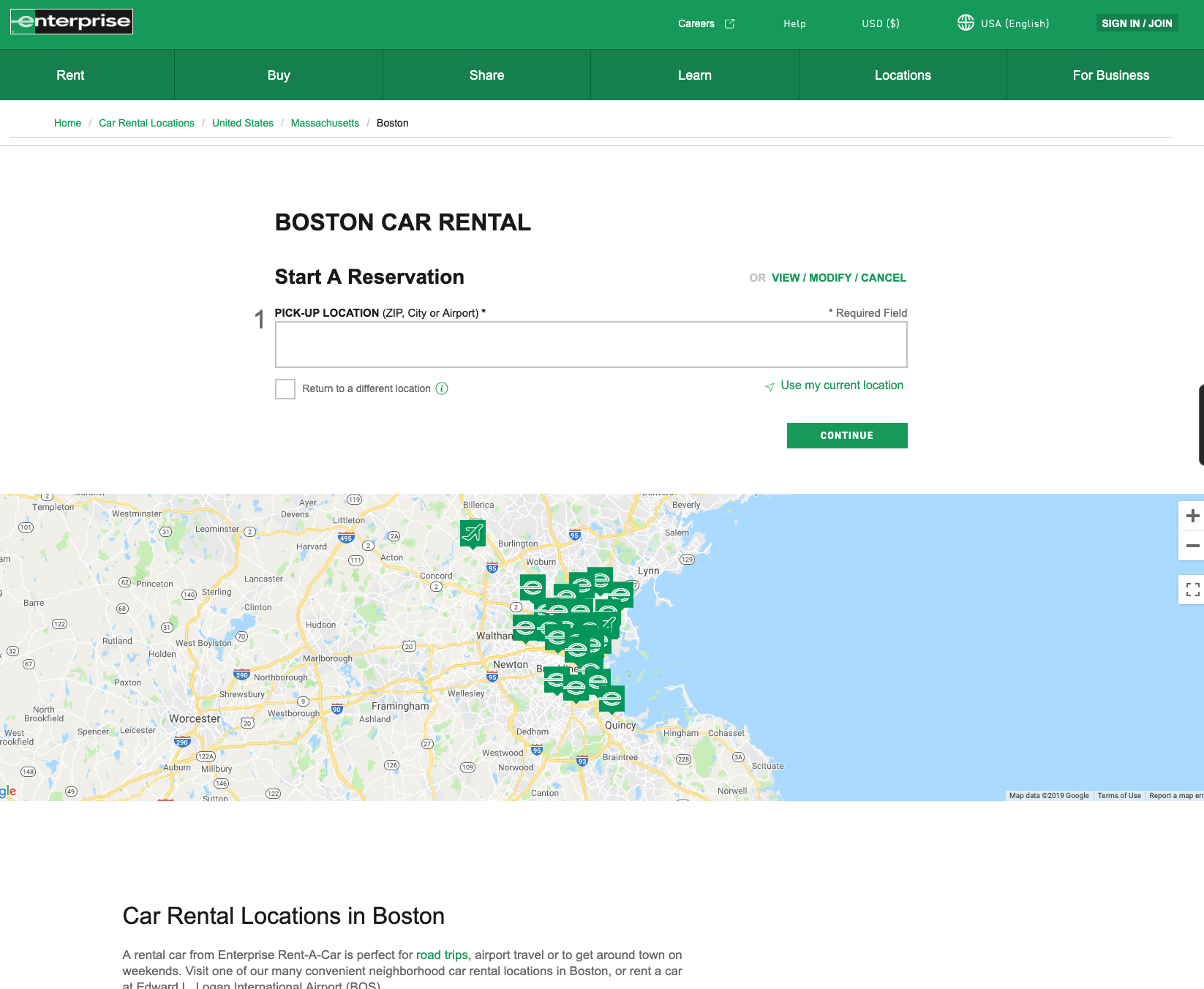Open VIEW / MODIFY / CANCEL link
Image resolution: width=1204 pixels, height=989 pixels.
(x=839, y=278)
